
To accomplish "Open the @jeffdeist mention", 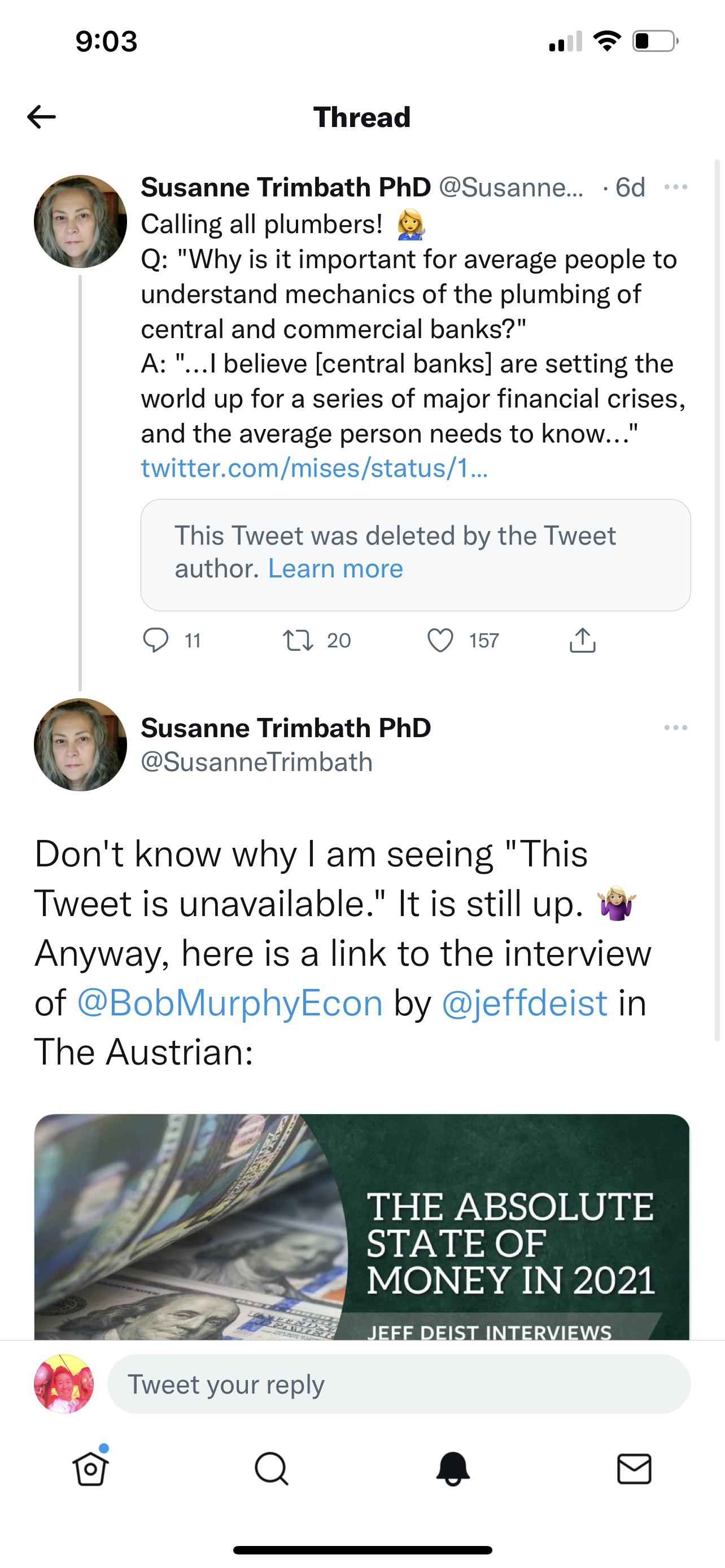I will coord(524,1002).
